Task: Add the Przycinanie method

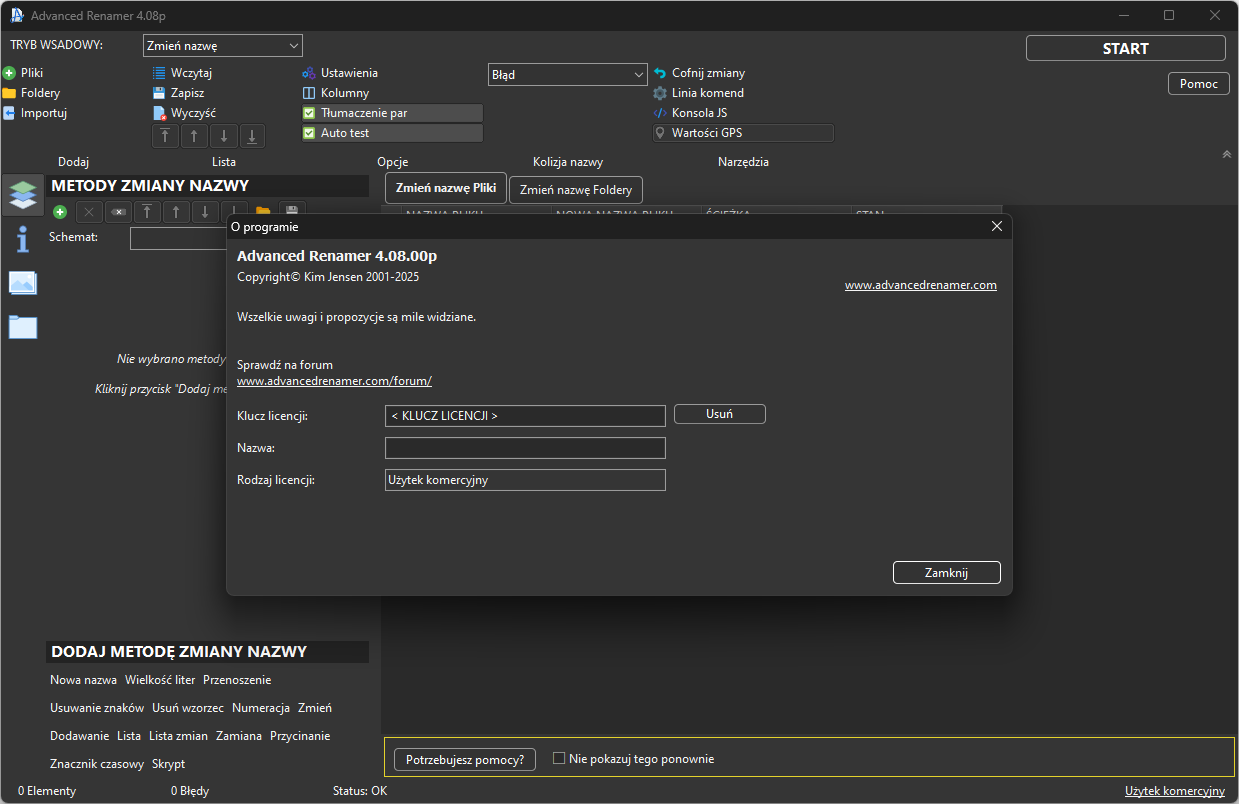Action: point(300,736)
